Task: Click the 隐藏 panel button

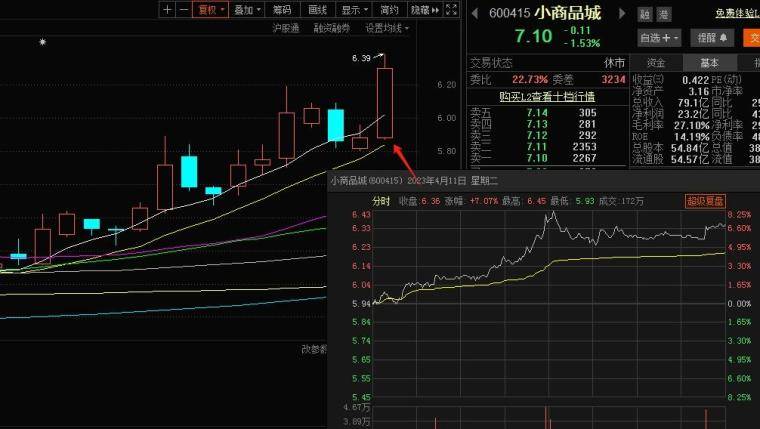Action: pos(425,10)
